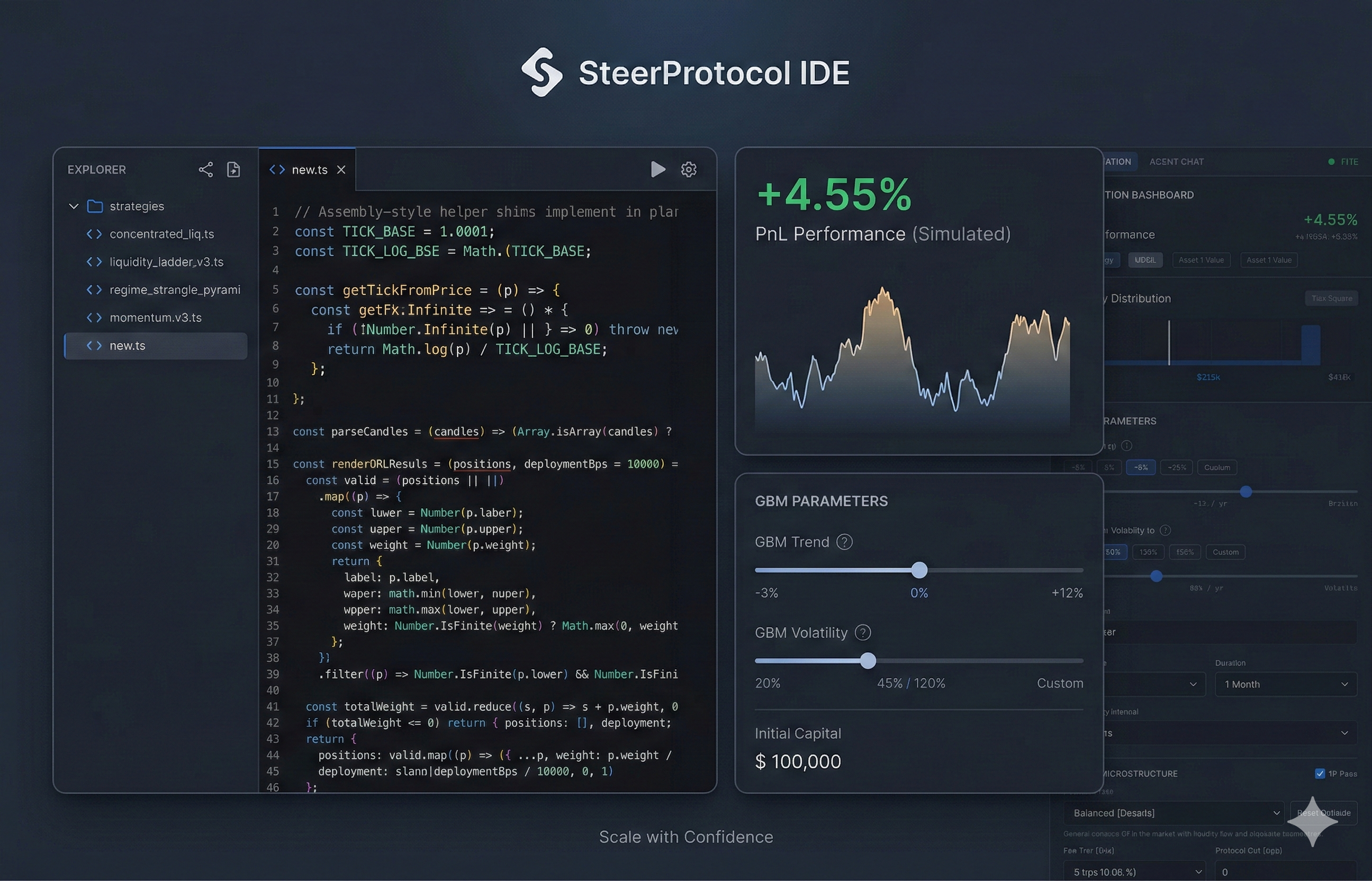This screenshot has width=1372, height=881.
Task: Click the const TICK_BASE = 1.0001 code line
Action: point(395,232)
